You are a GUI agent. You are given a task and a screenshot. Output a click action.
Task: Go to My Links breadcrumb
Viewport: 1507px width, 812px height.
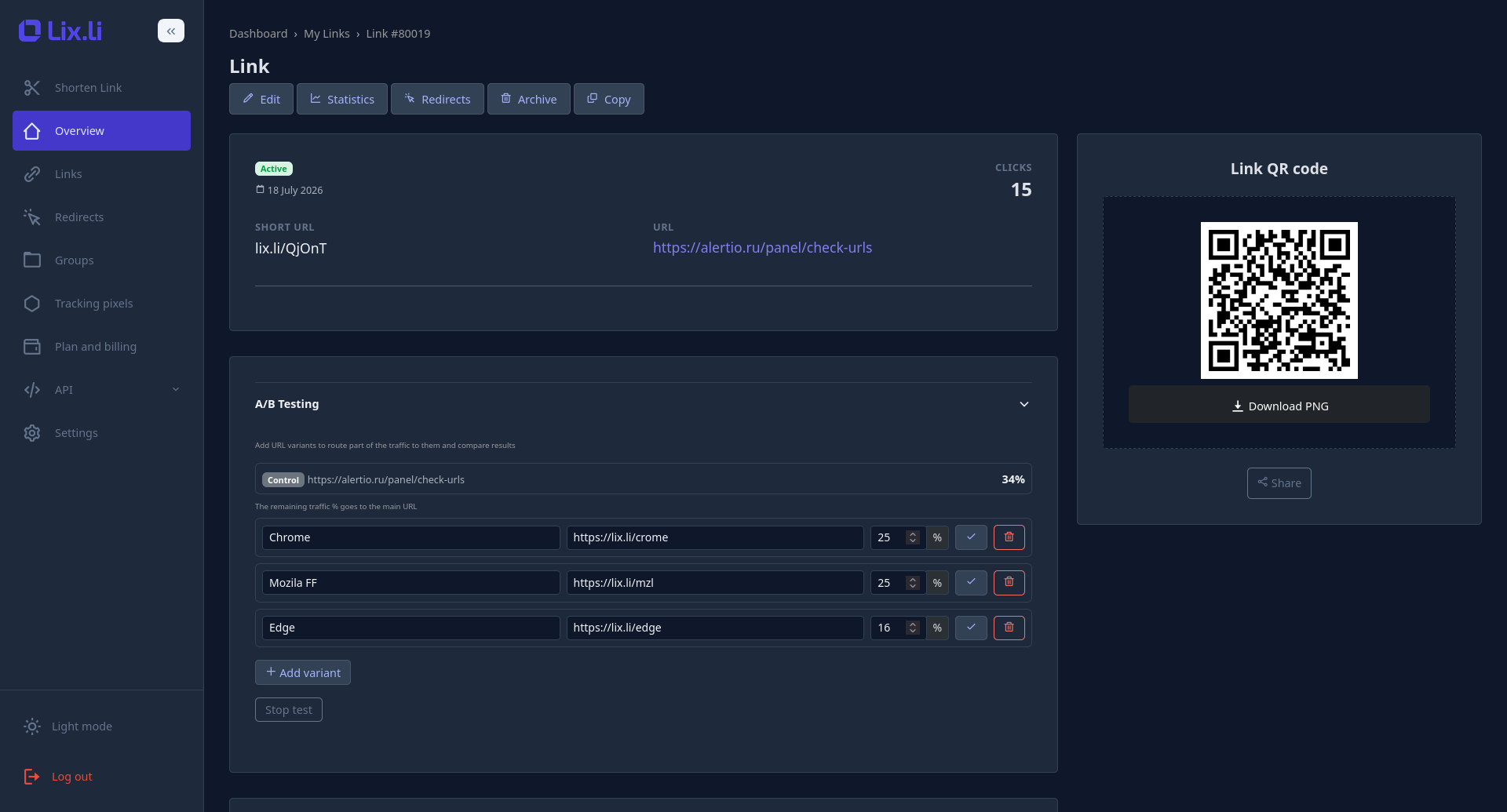coord(327,34)
